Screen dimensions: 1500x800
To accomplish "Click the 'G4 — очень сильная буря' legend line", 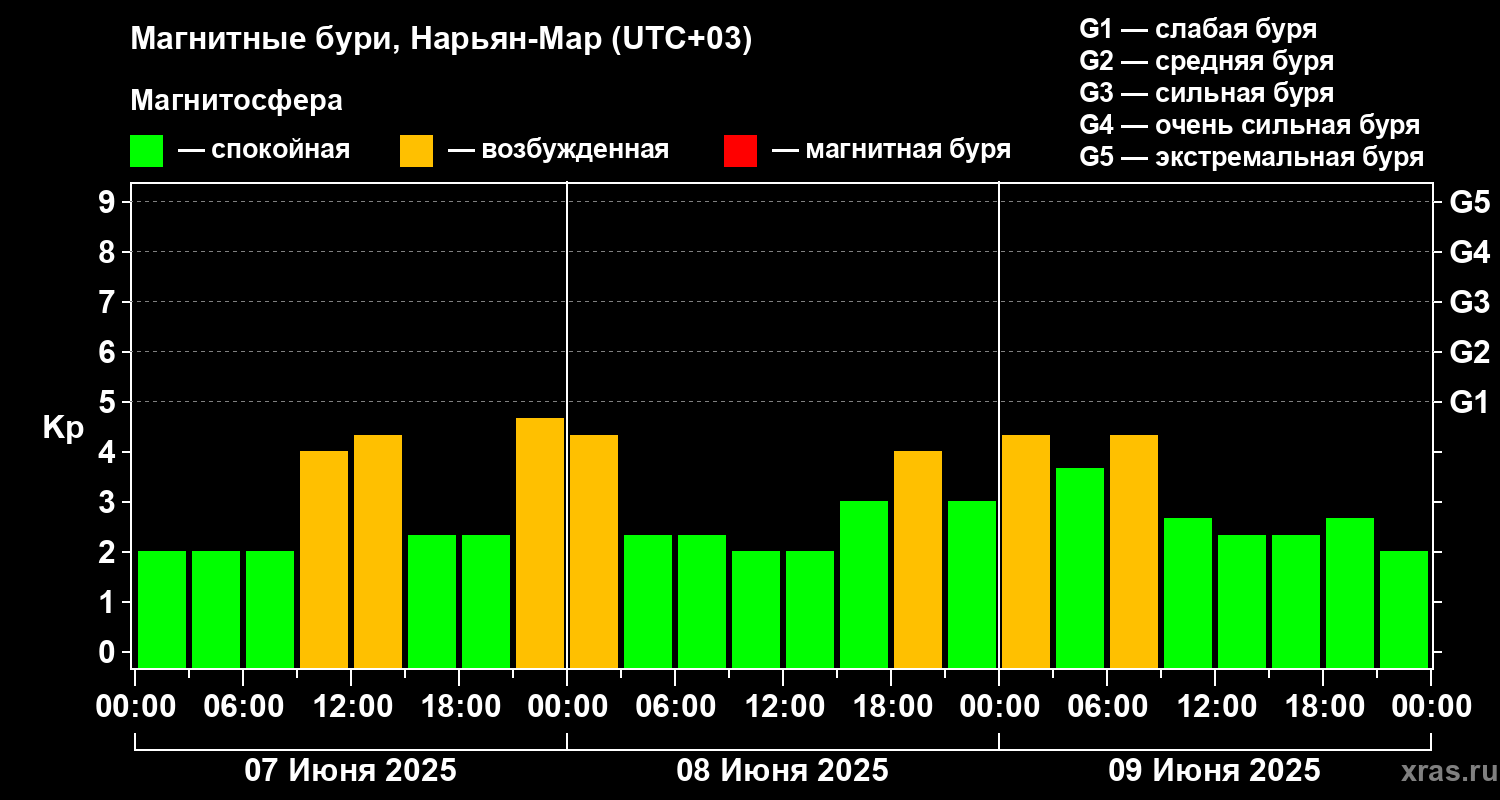I will [1249, 125].
